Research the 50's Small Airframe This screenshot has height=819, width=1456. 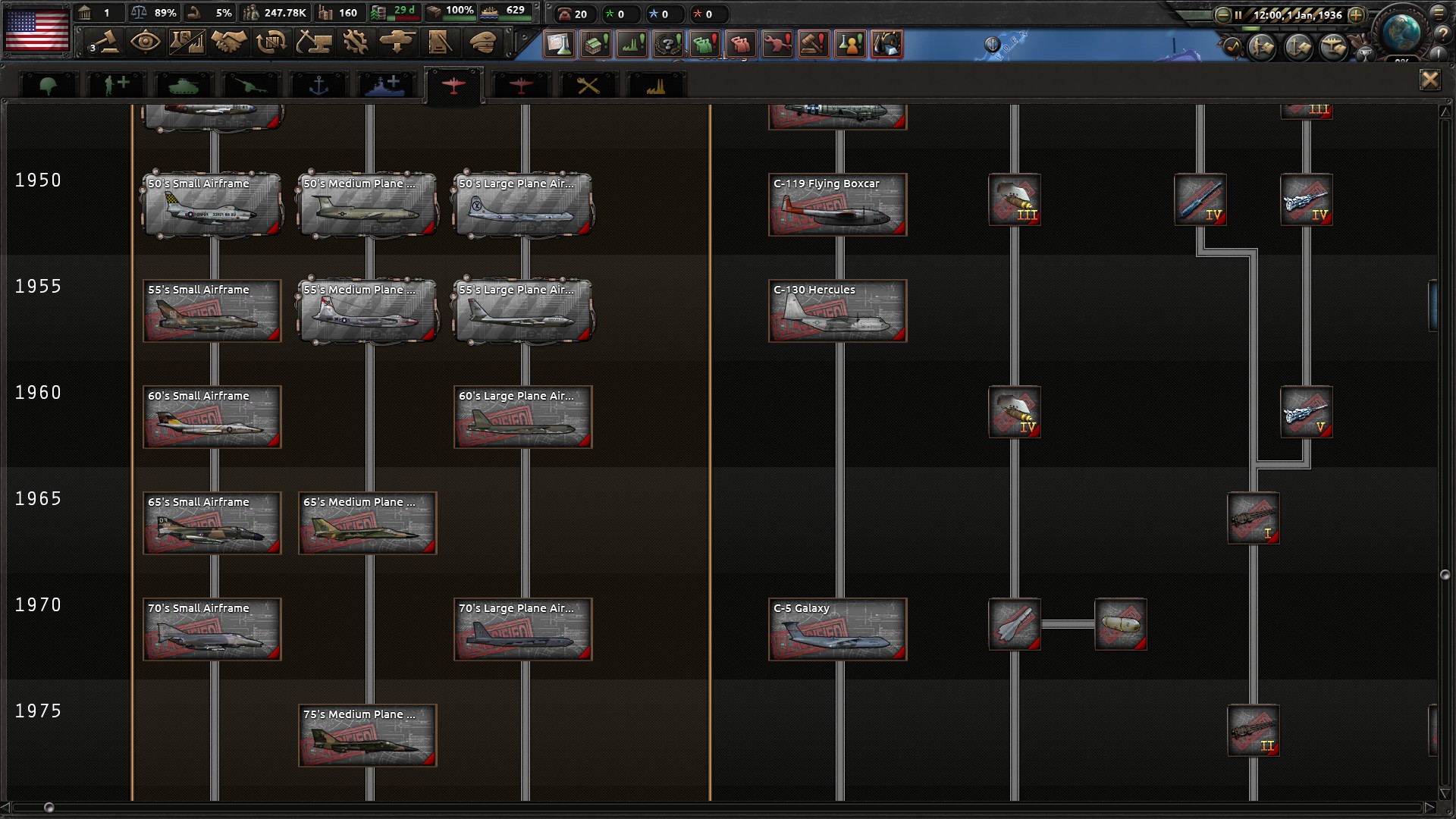[212, 205]
